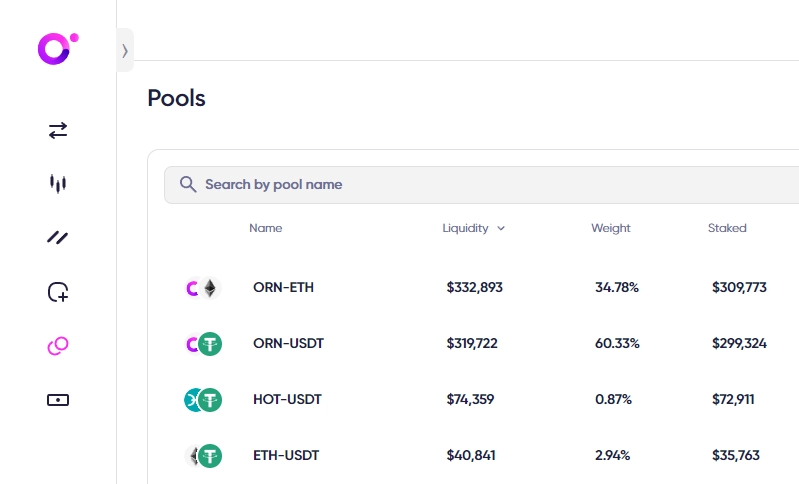Click the Orion logo in sidebar
799x484 pixels.
[x=58, y=49]
